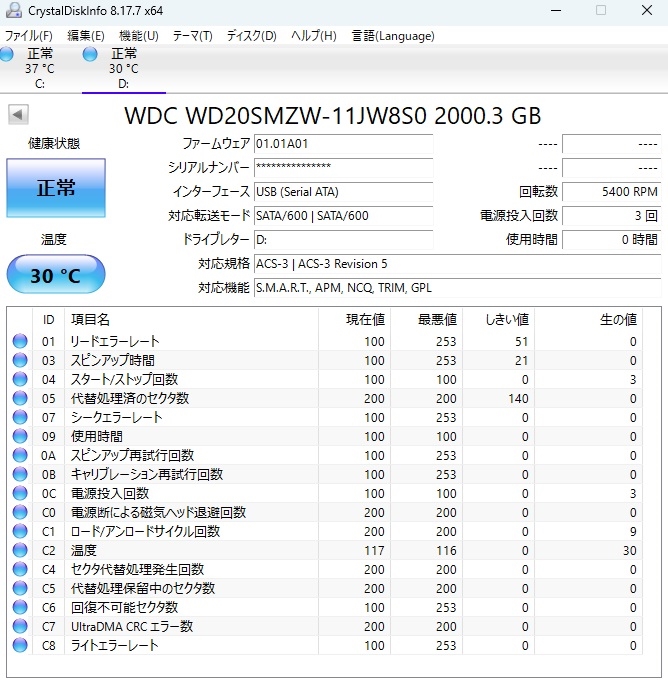
Task: Click the 生の値 column header
Action: pyautogui.click(x=589, y=320)
